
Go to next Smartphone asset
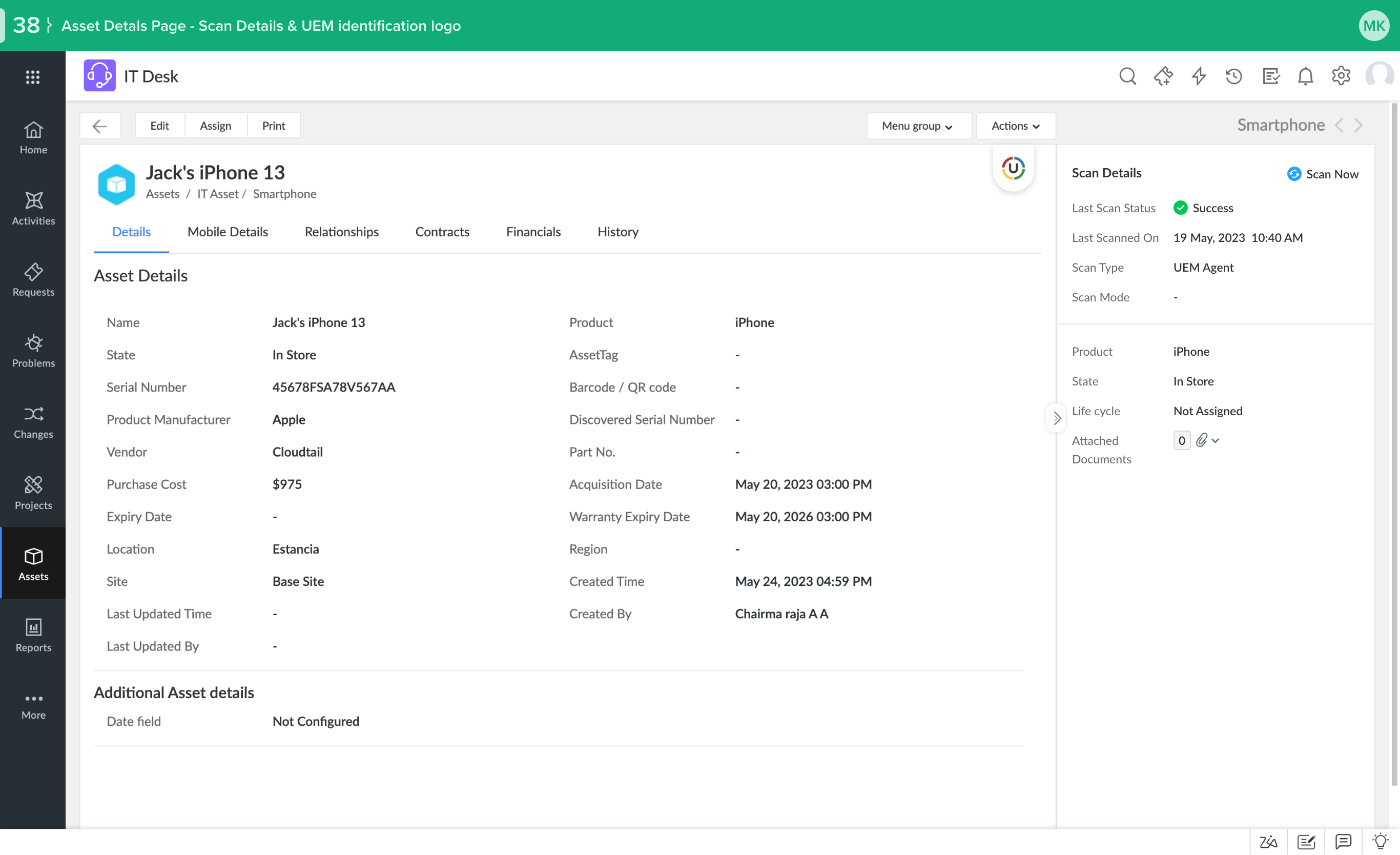(x=1358, y=125)
